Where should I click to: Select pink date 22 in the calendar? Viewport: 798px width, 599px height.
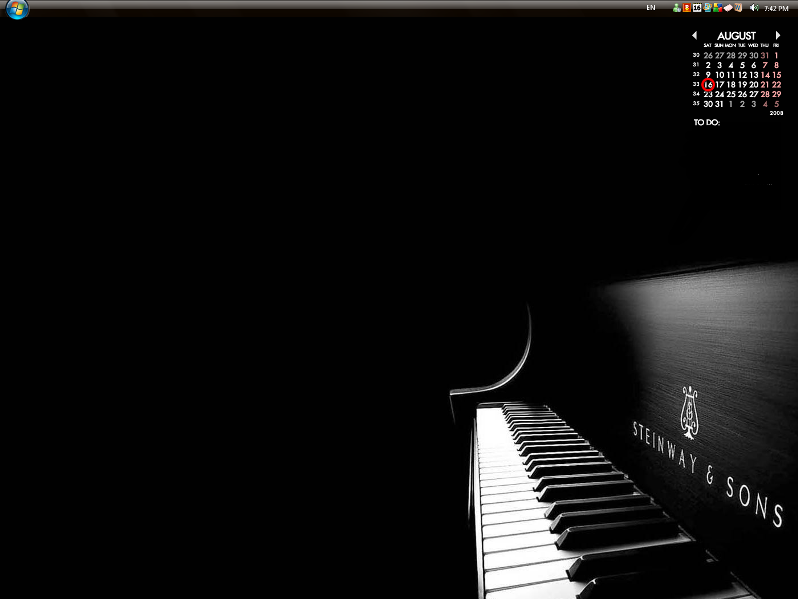tap(777, 85)
